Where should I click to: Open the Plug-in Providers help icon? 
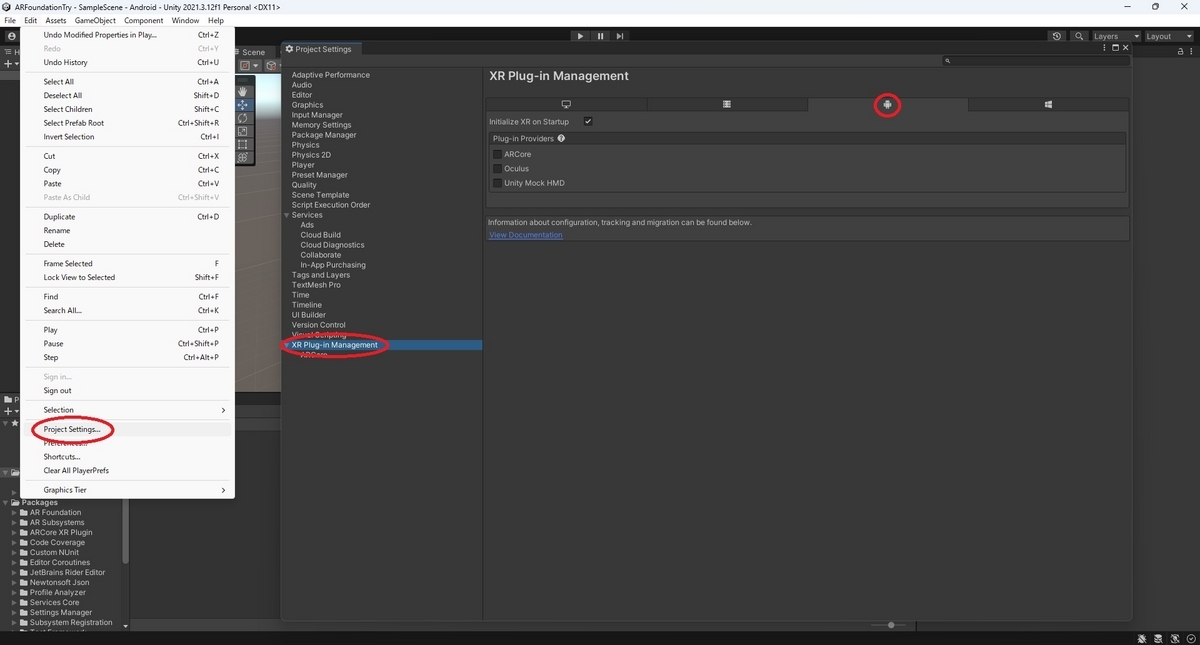tap(561, 138)
